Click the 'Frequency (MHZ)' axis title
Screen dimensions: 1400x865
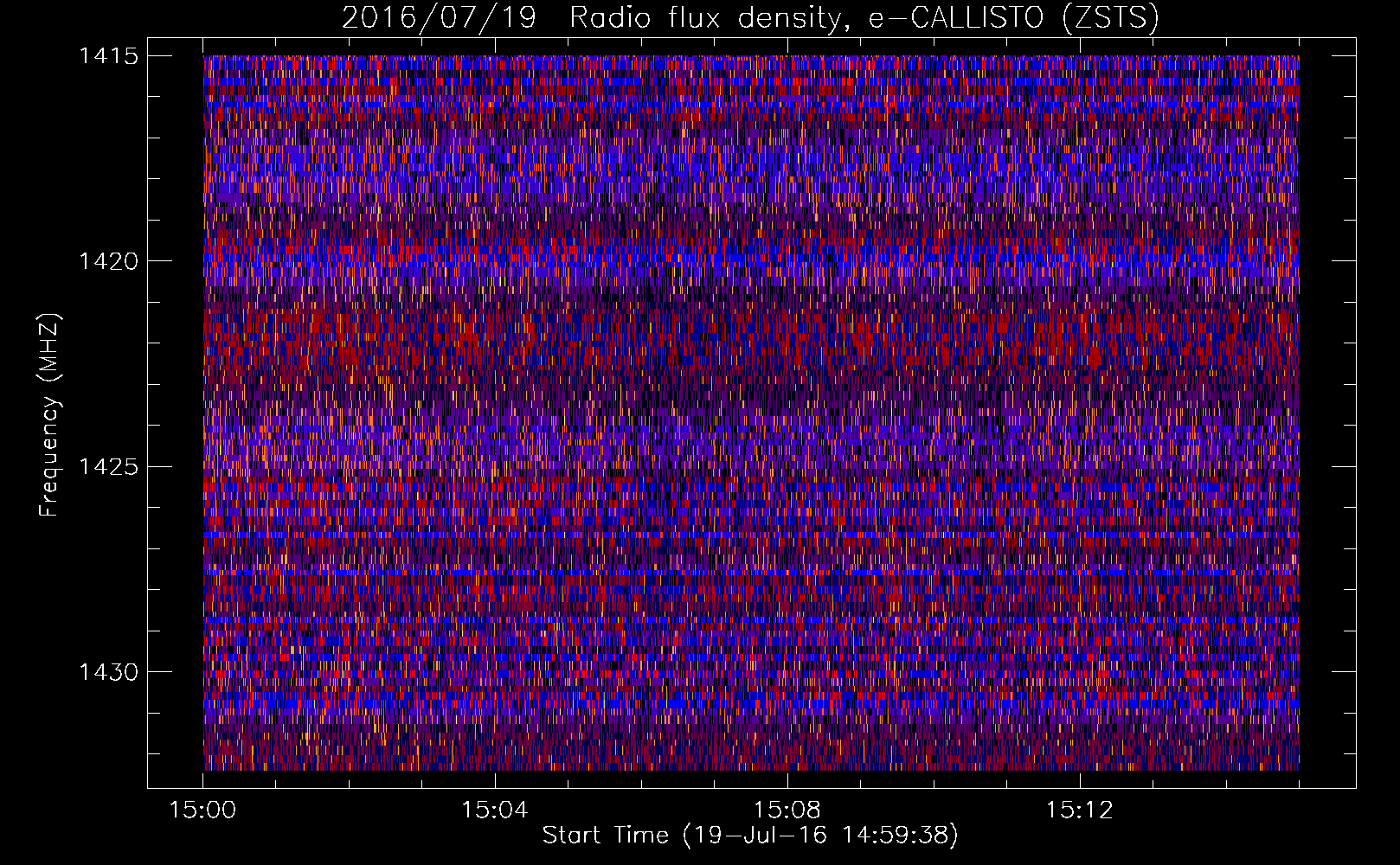[50, 414]
